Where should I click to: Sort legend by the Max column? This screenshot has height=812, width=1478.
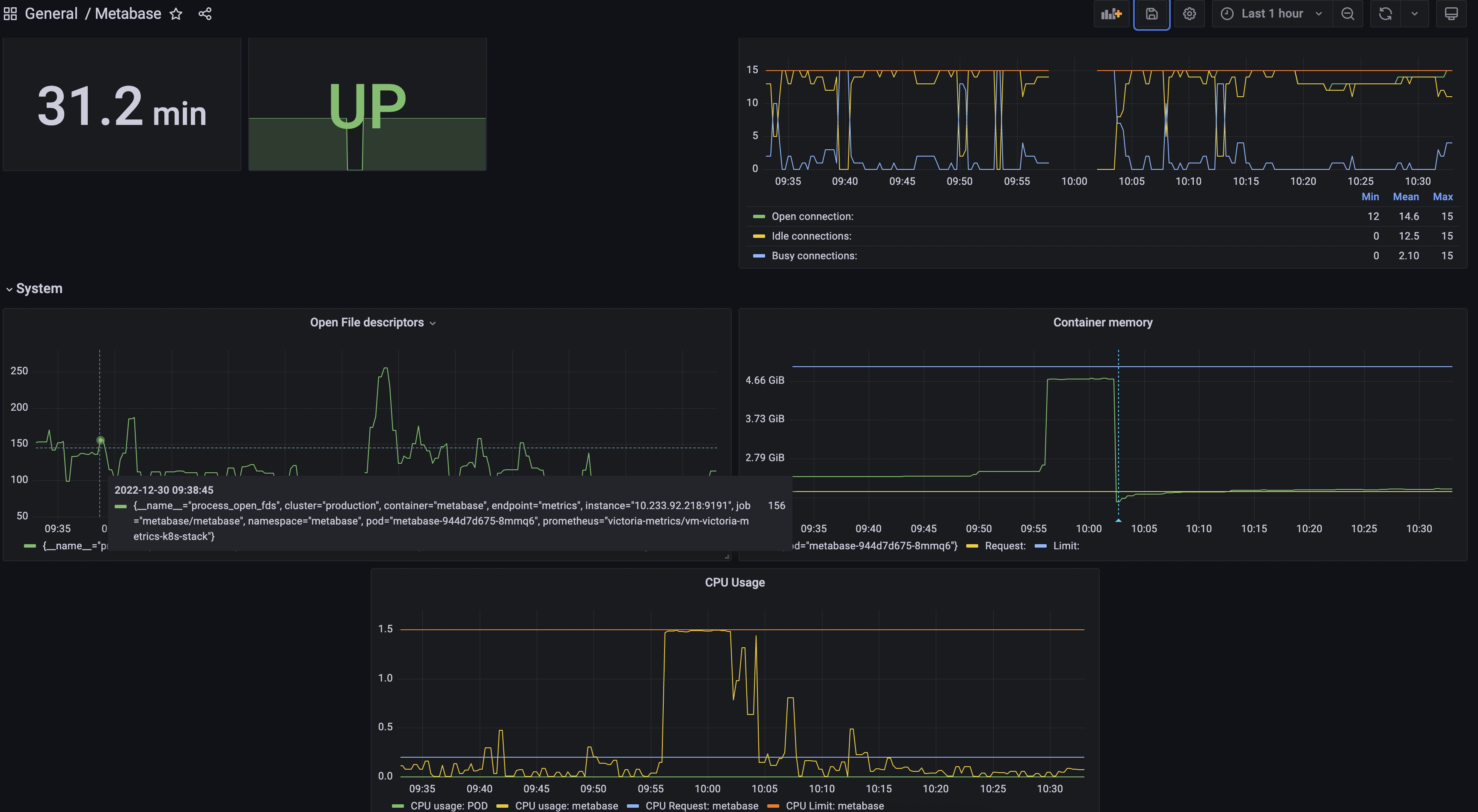[x=1444, y=197]
